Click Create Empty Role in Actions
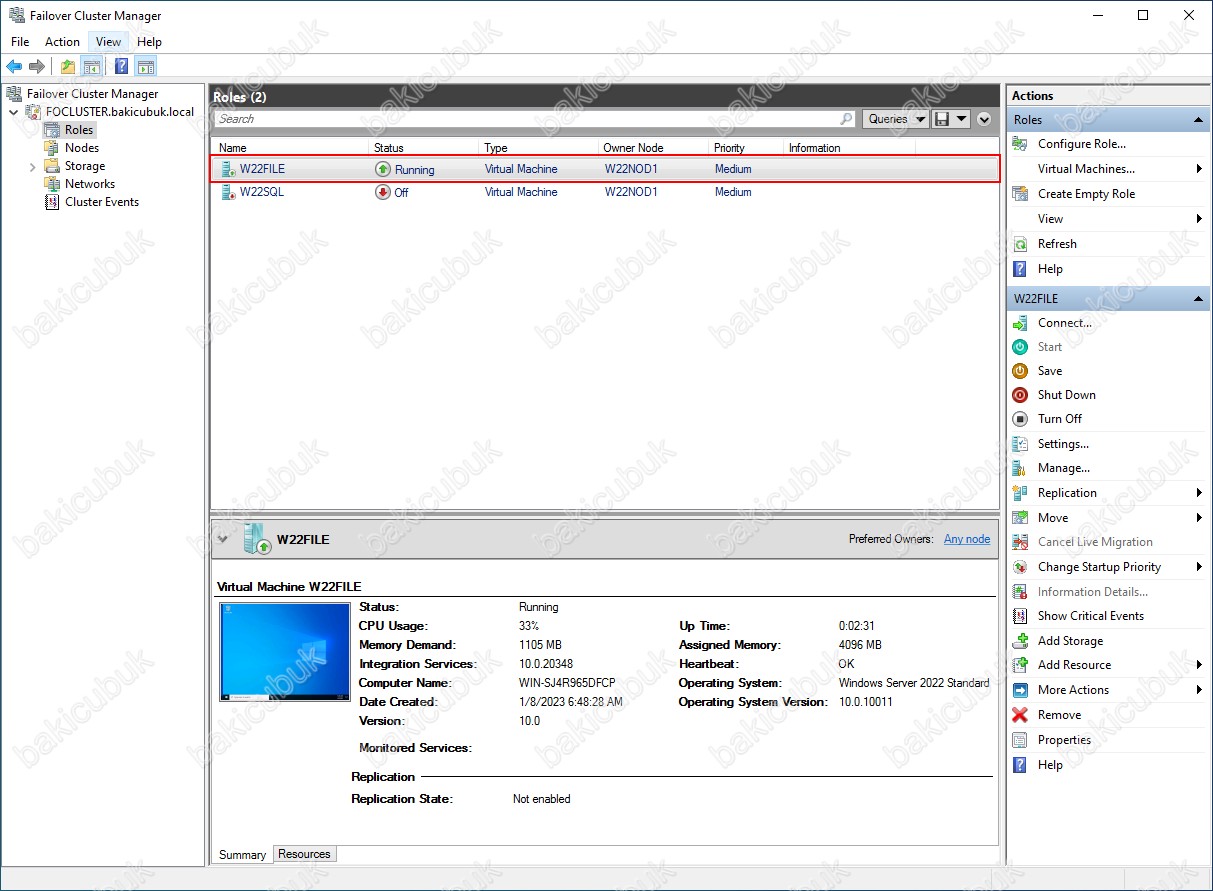 point(1086,194)
